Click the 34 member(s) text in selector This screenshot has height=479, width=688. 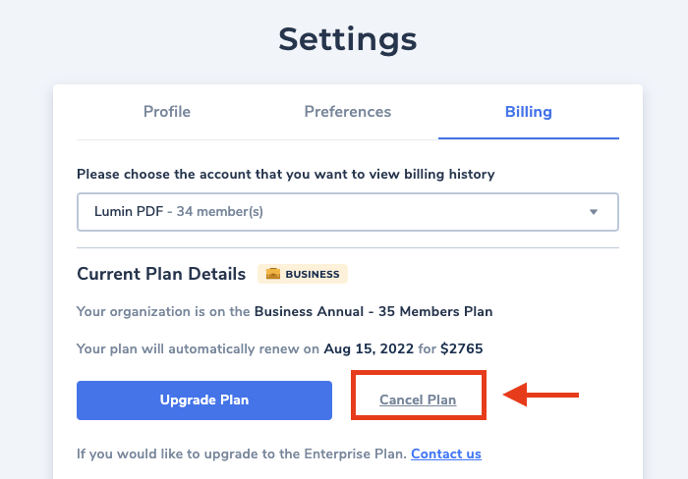[219, 211]
